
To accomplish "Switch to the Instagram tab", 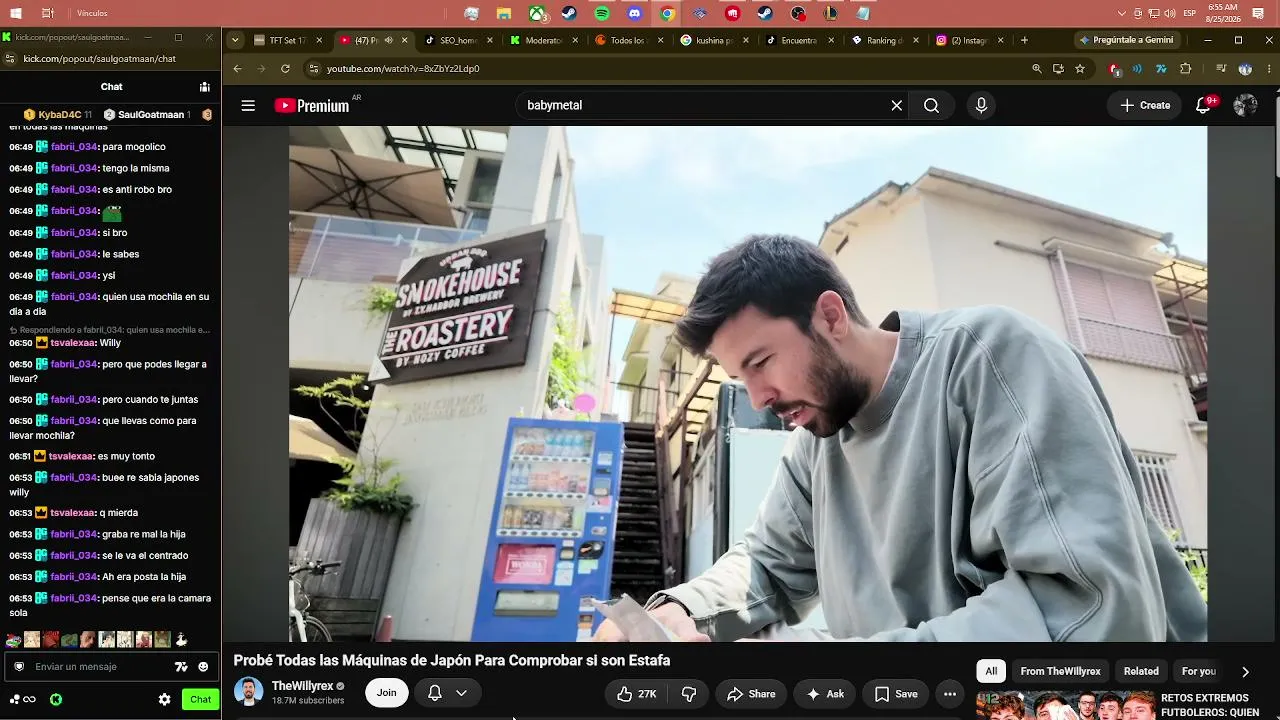I will click(971, 40).
